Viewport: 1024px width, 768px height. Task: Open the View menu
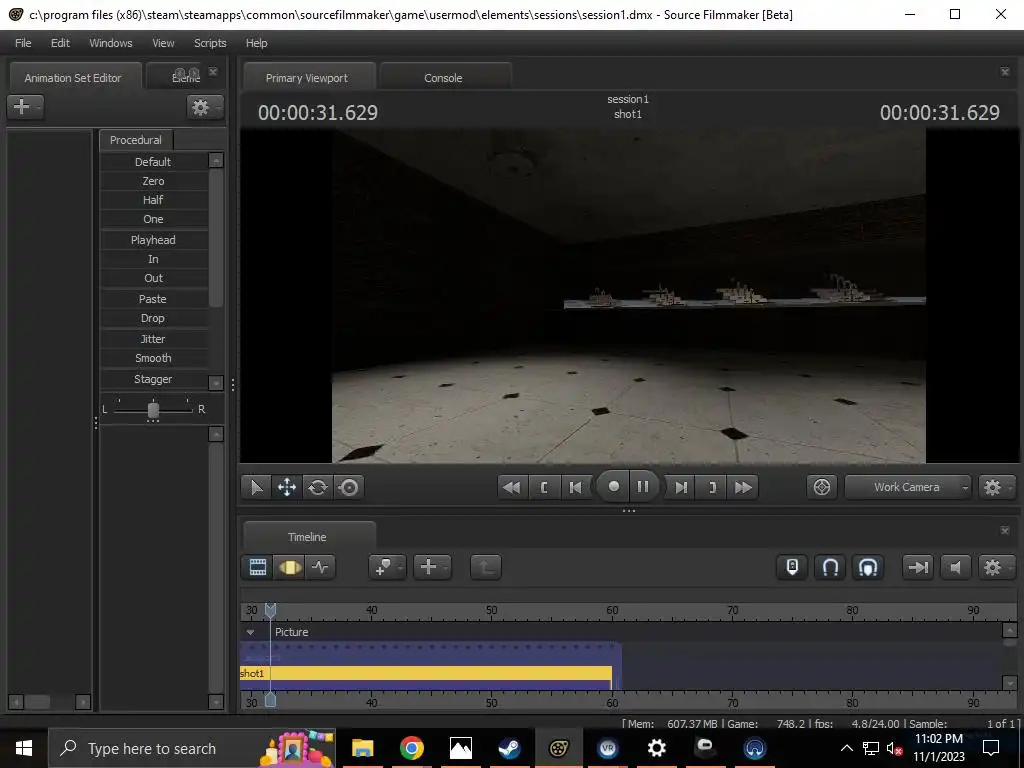point(163,43)
